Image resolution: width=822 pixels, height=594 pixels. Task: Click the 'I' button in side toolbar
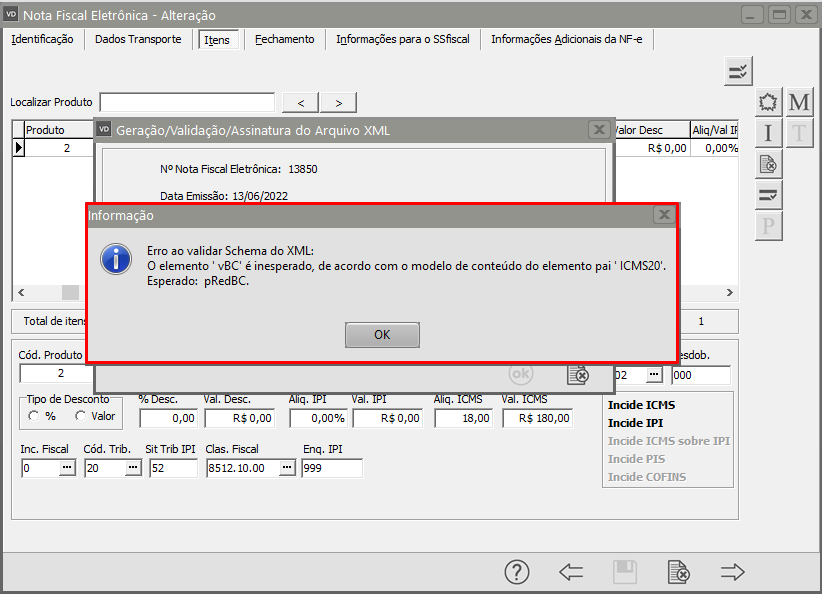pos(768,133)
